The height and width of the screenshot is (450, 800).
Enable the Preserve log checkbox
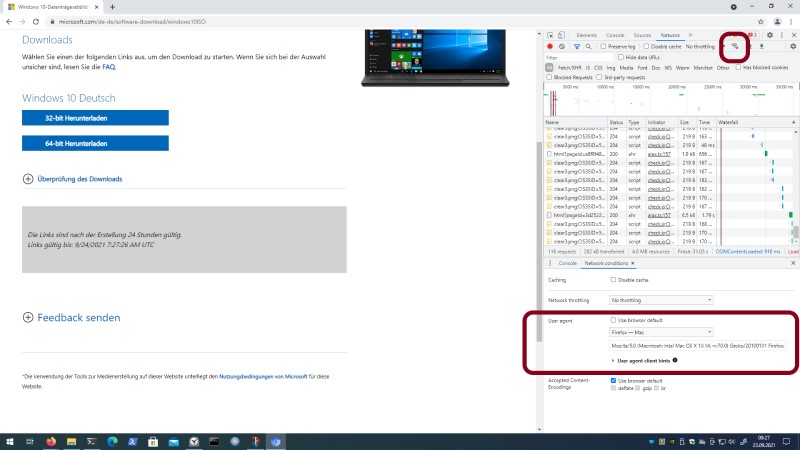[x=603, y=46]
